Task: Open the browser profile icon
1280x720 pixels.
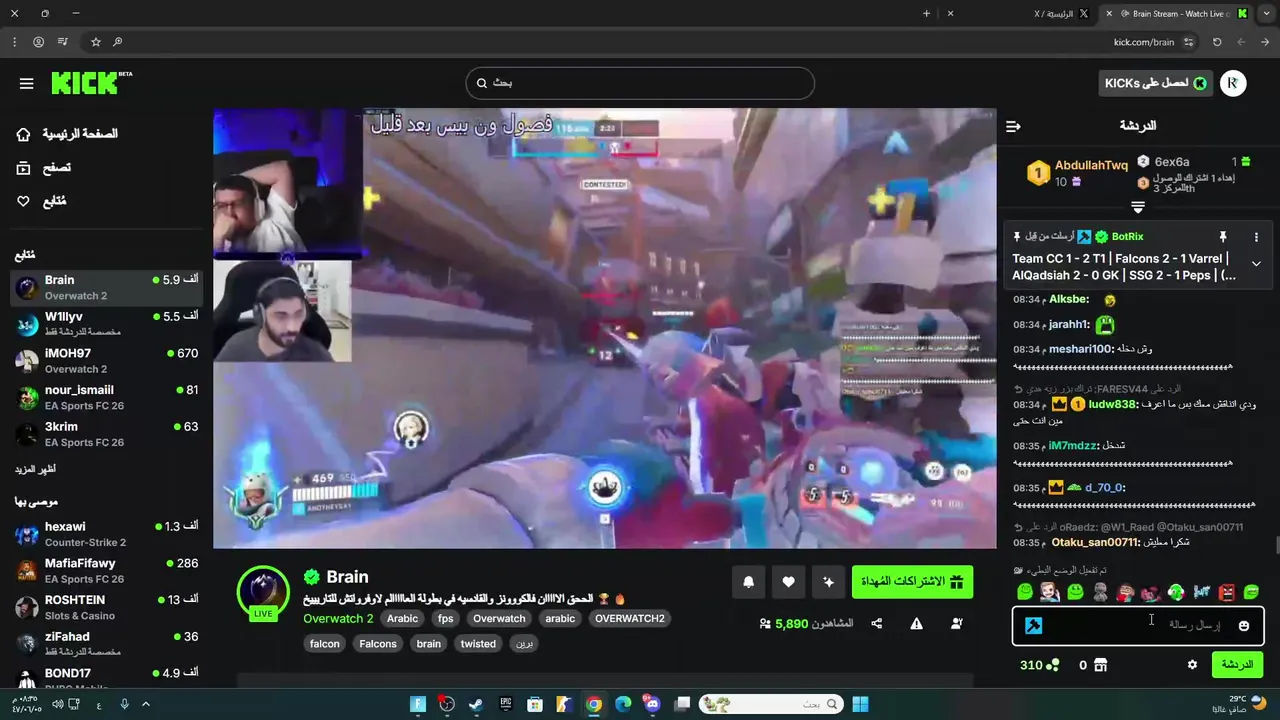Action: click(x=38, y=42)
